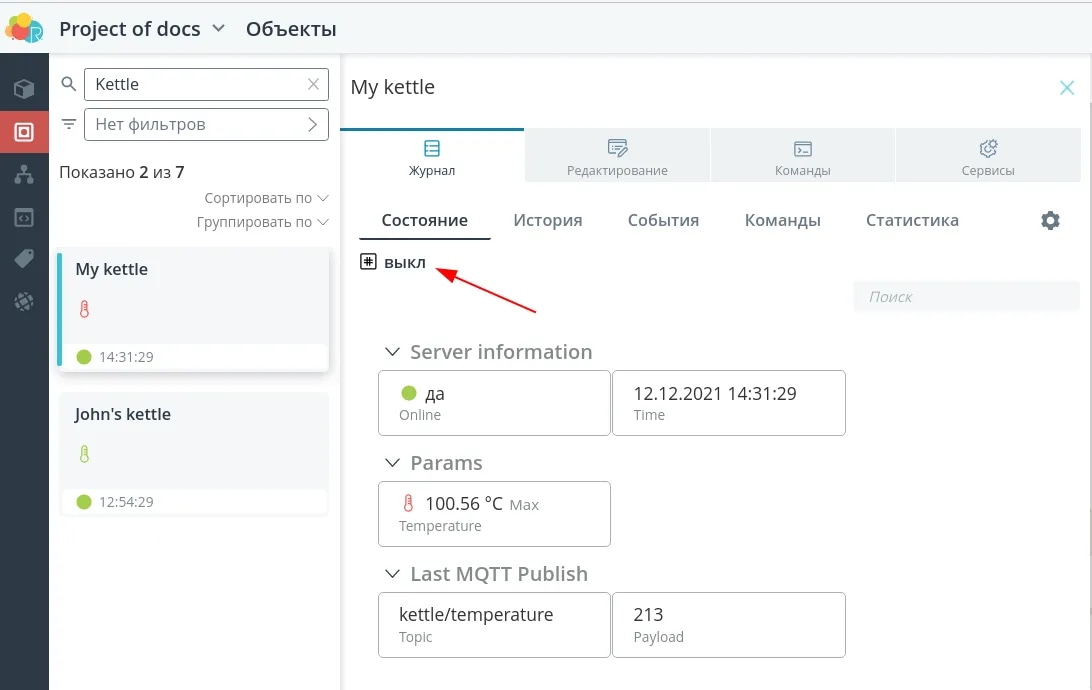The width and height of the screenshot is (1092, 690).
Task: Open the Project of docs dropdown
Action: coord(142,29)
